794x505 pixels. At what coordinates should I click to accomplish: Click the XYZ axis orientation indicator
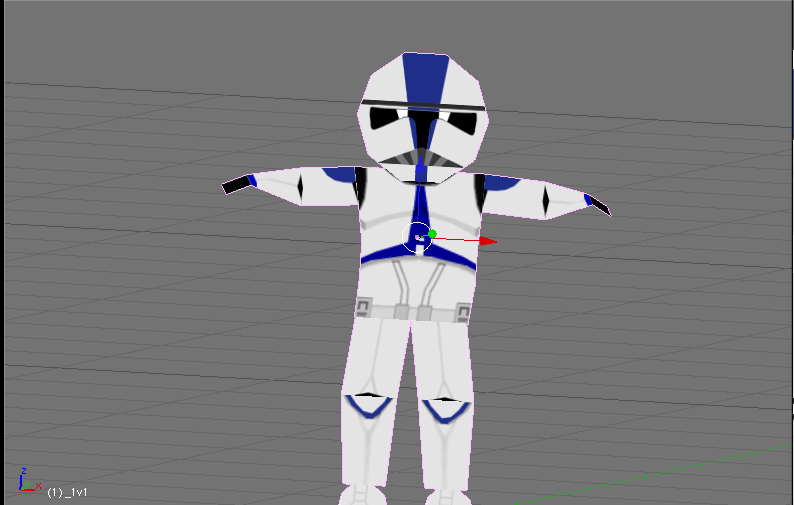click(x=29, y=480)
